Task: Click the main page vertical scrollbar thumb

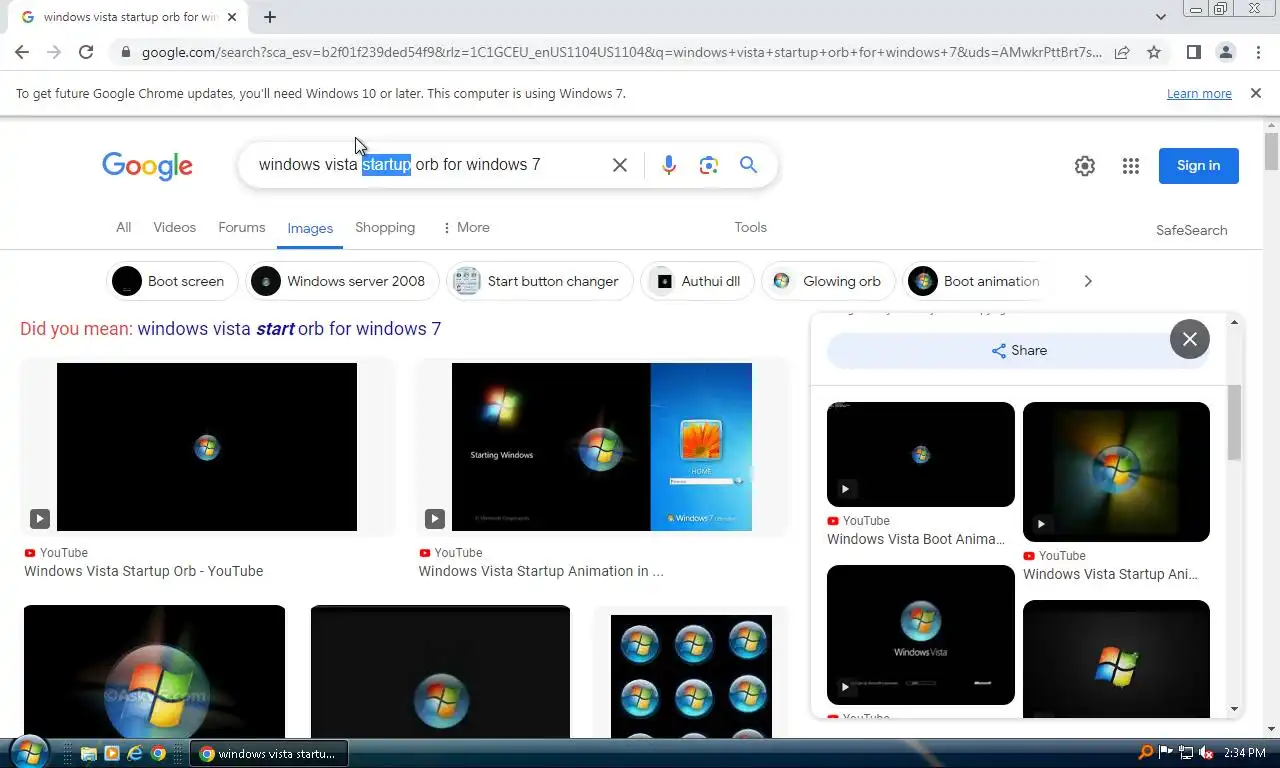Action: [1271, 151]
